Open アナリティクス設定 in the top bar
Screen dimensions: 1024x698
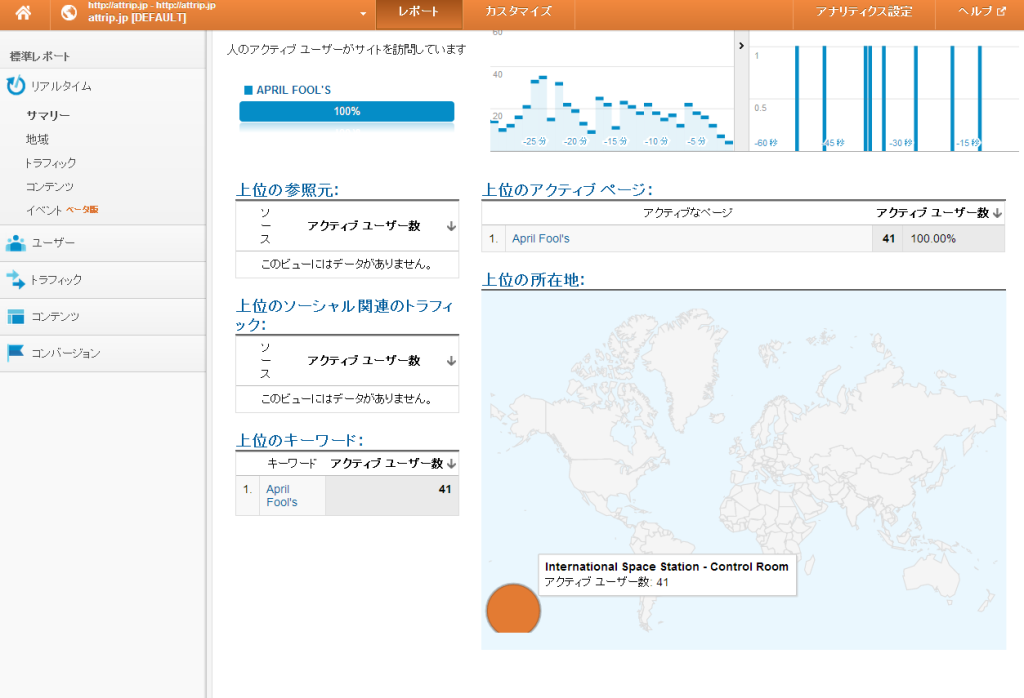click(863, 12)
